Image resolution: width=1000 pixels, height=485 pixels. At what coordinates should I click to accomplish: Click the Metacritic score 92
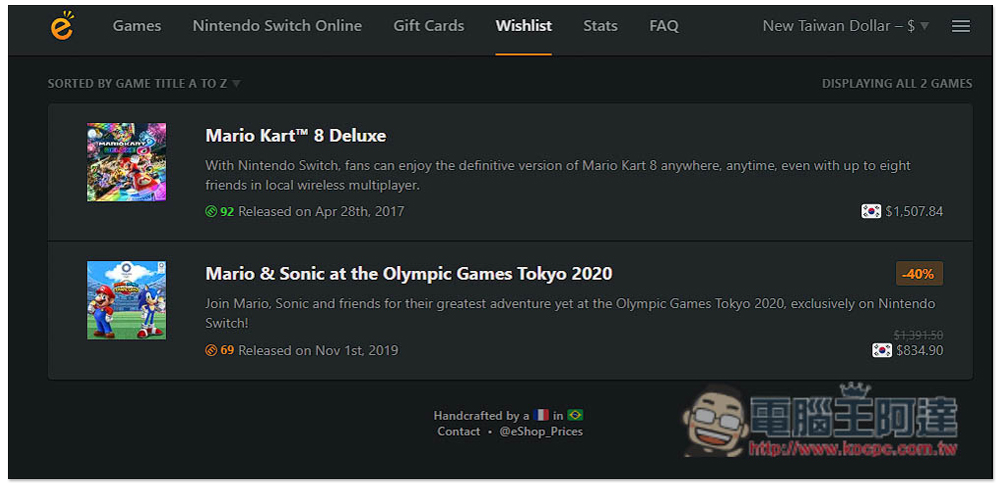[227, 211]
